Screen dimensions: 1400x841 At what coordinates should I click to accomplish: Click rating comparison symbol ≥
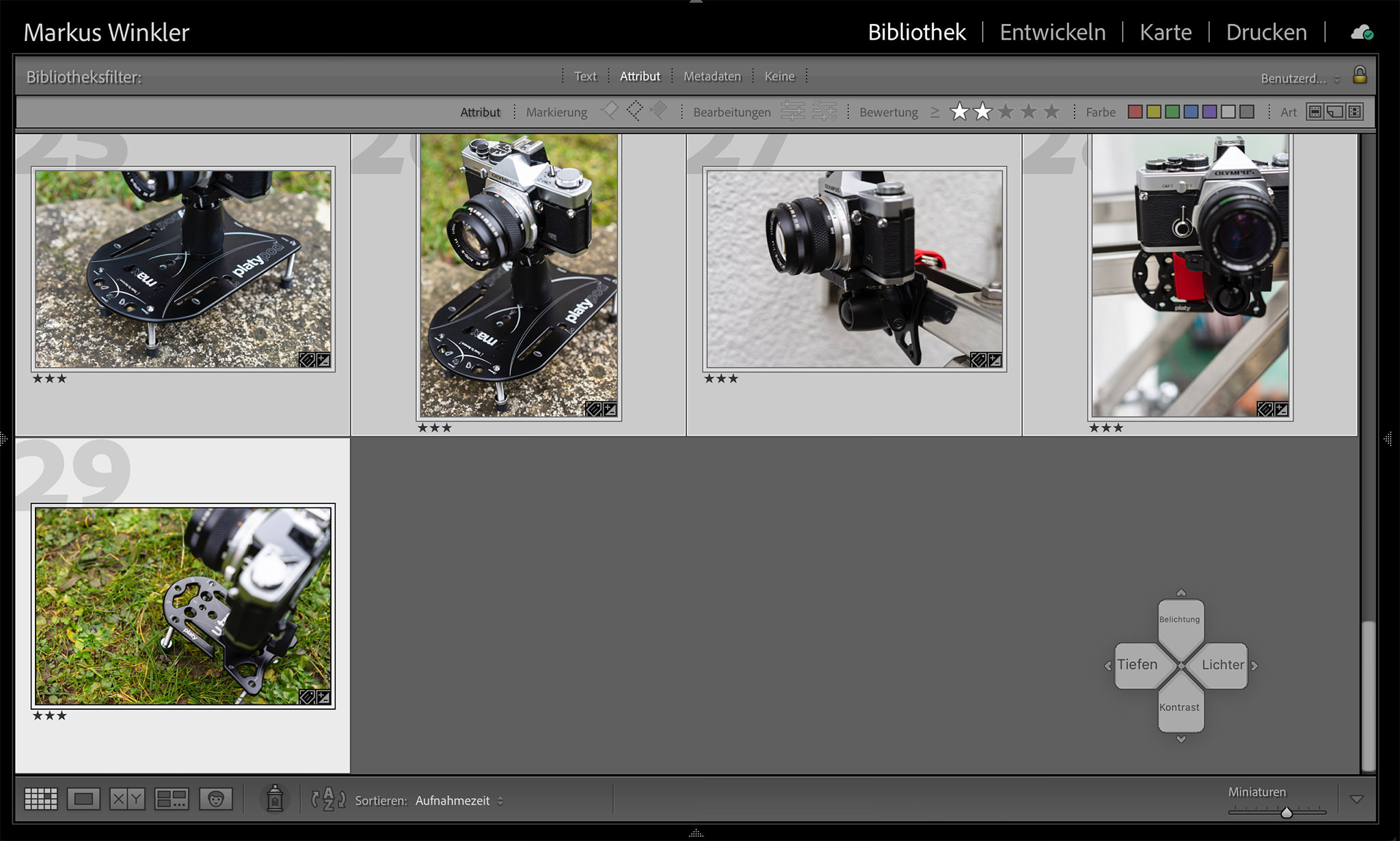[x=934, y=111]
